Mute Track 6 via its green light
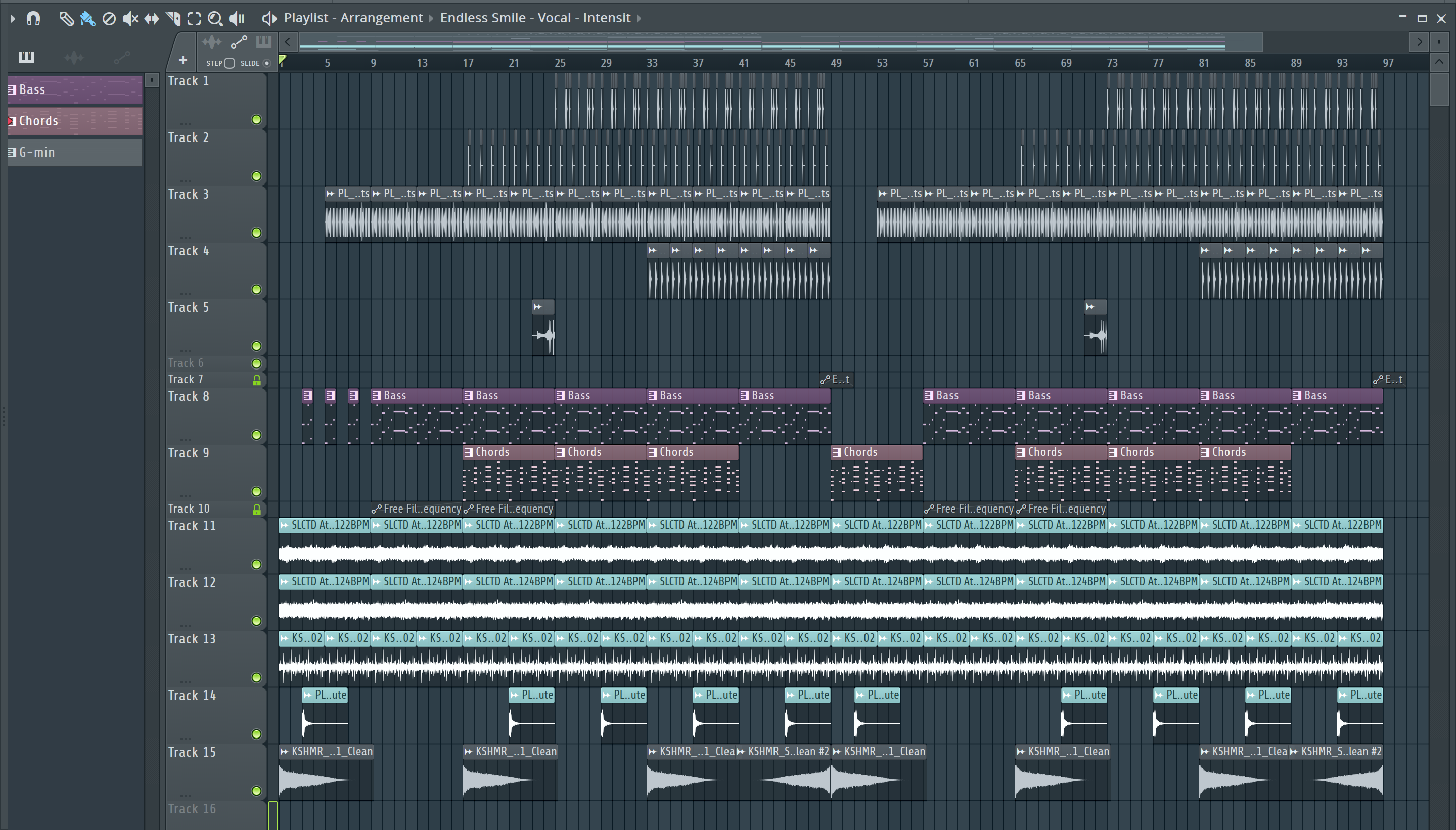The width and height of the screenshot is (1456, 830). tap(256, 364)
